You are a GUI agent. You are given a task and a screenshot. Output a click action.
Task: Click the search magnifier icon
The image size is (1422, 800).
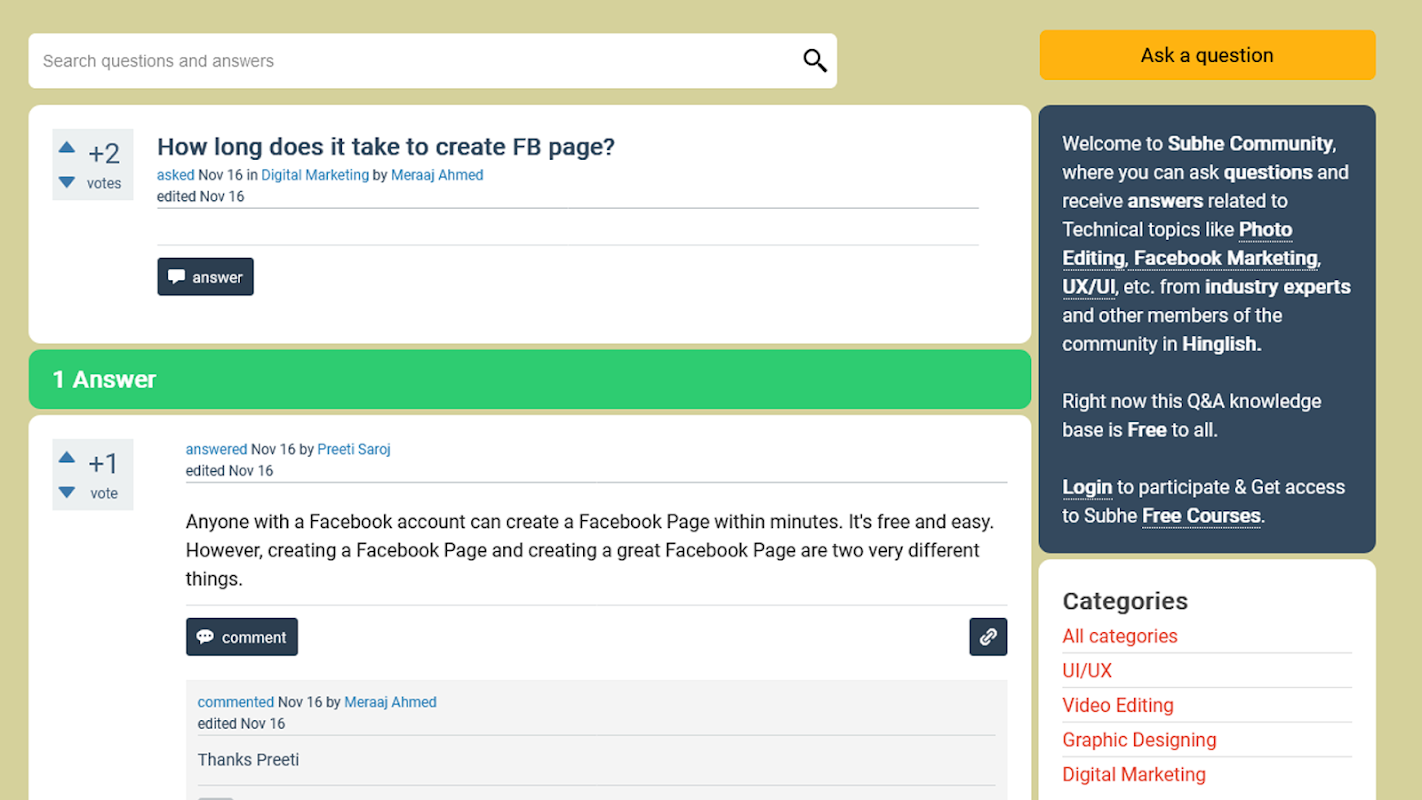(815, 61)
